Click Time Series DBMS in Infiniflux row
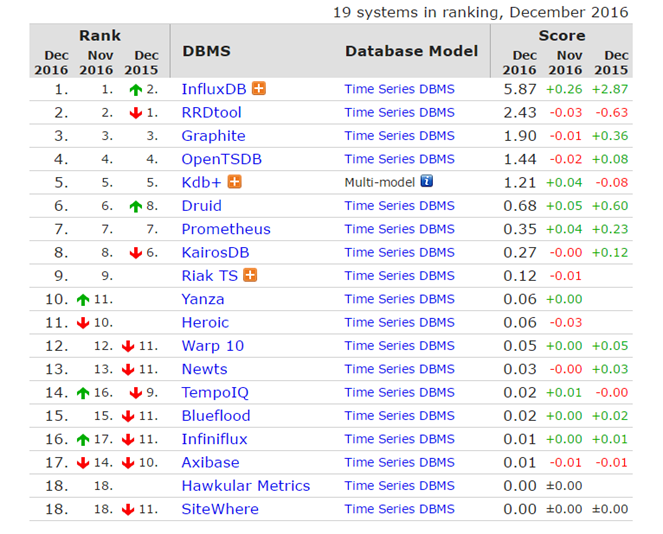This screenshot has width=663, height=534. coord(400,439)
